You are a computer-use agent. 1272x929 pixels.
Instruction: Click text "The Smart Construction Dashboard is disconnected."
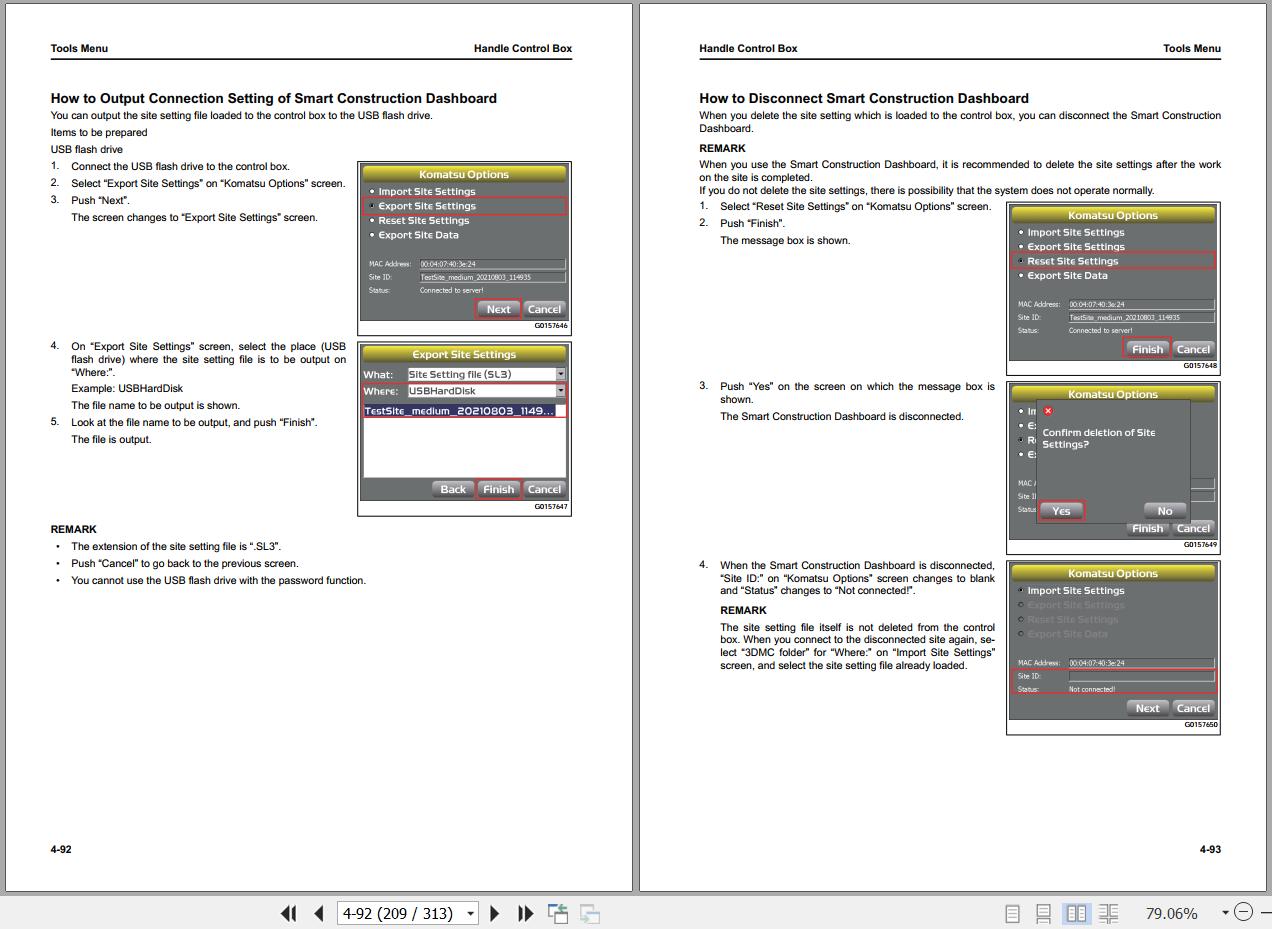842,416
